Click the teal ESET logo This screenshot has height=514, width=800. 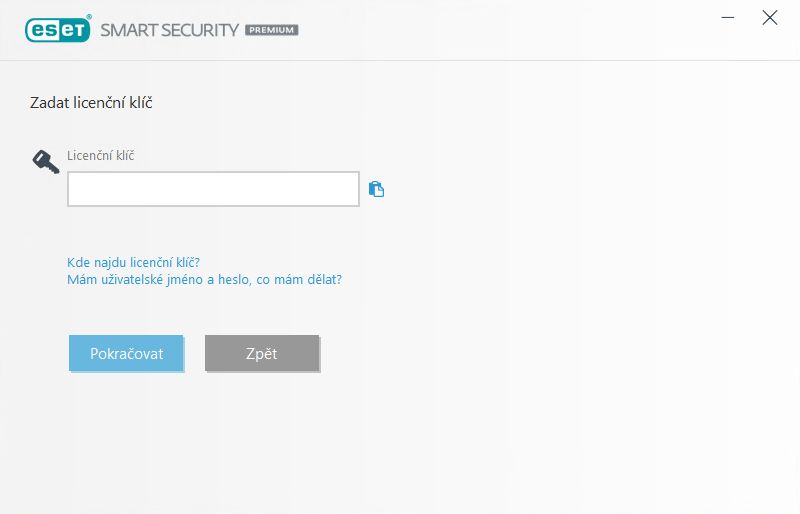pyautogui.click(x=58, y=29)
